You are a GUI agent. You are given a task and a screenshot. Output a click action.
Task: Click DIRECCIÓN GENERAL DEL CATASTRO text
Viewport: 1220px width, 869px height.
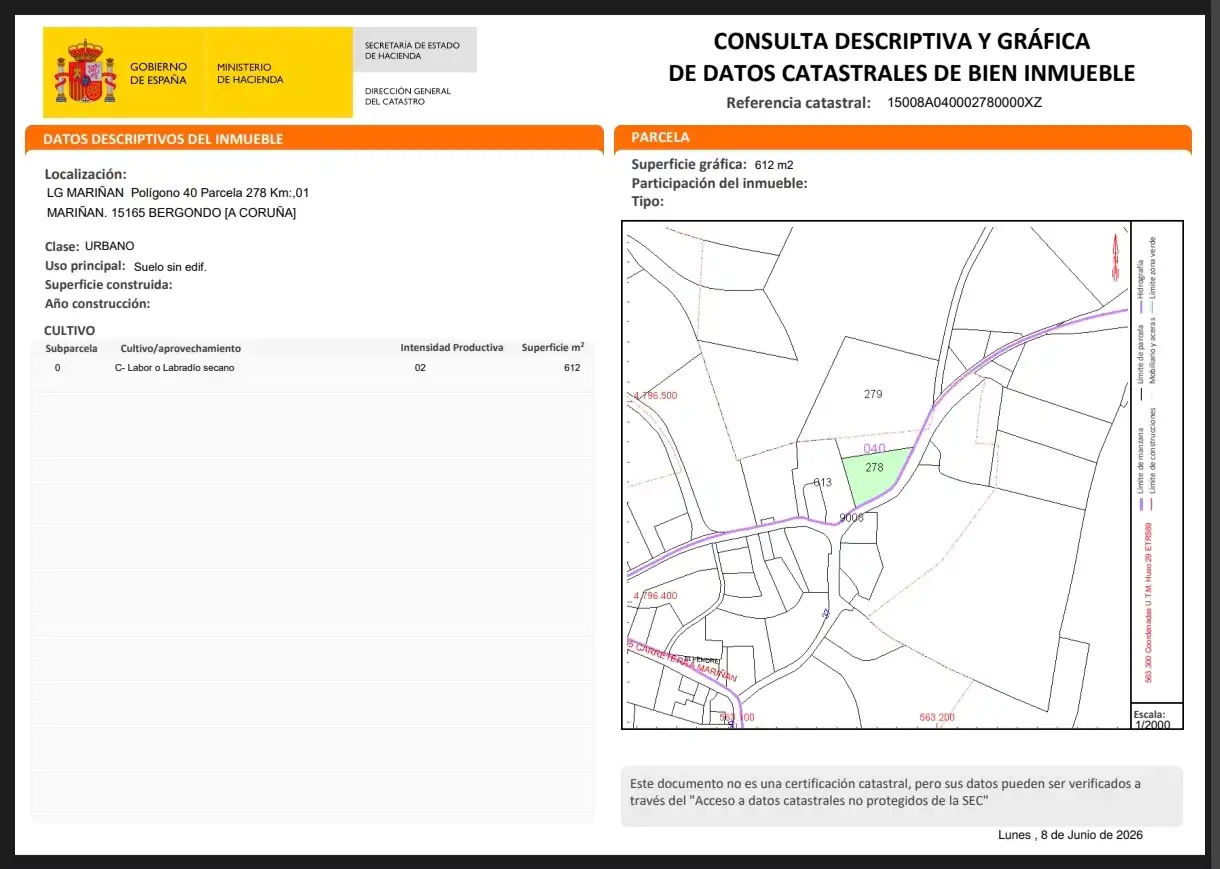coord(407,96)
